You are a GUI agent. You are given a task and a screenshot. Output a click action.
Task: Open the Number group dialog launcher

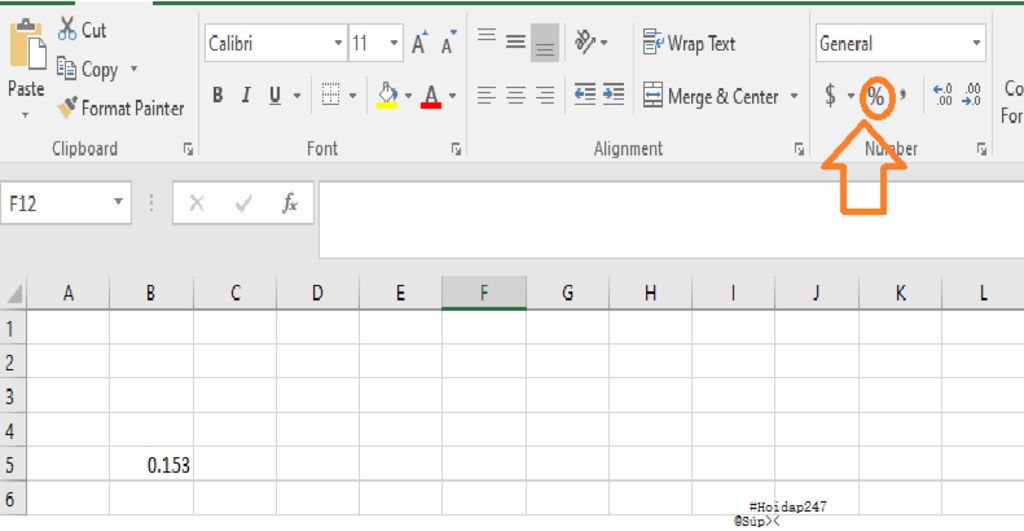click(x=981, y=149)
